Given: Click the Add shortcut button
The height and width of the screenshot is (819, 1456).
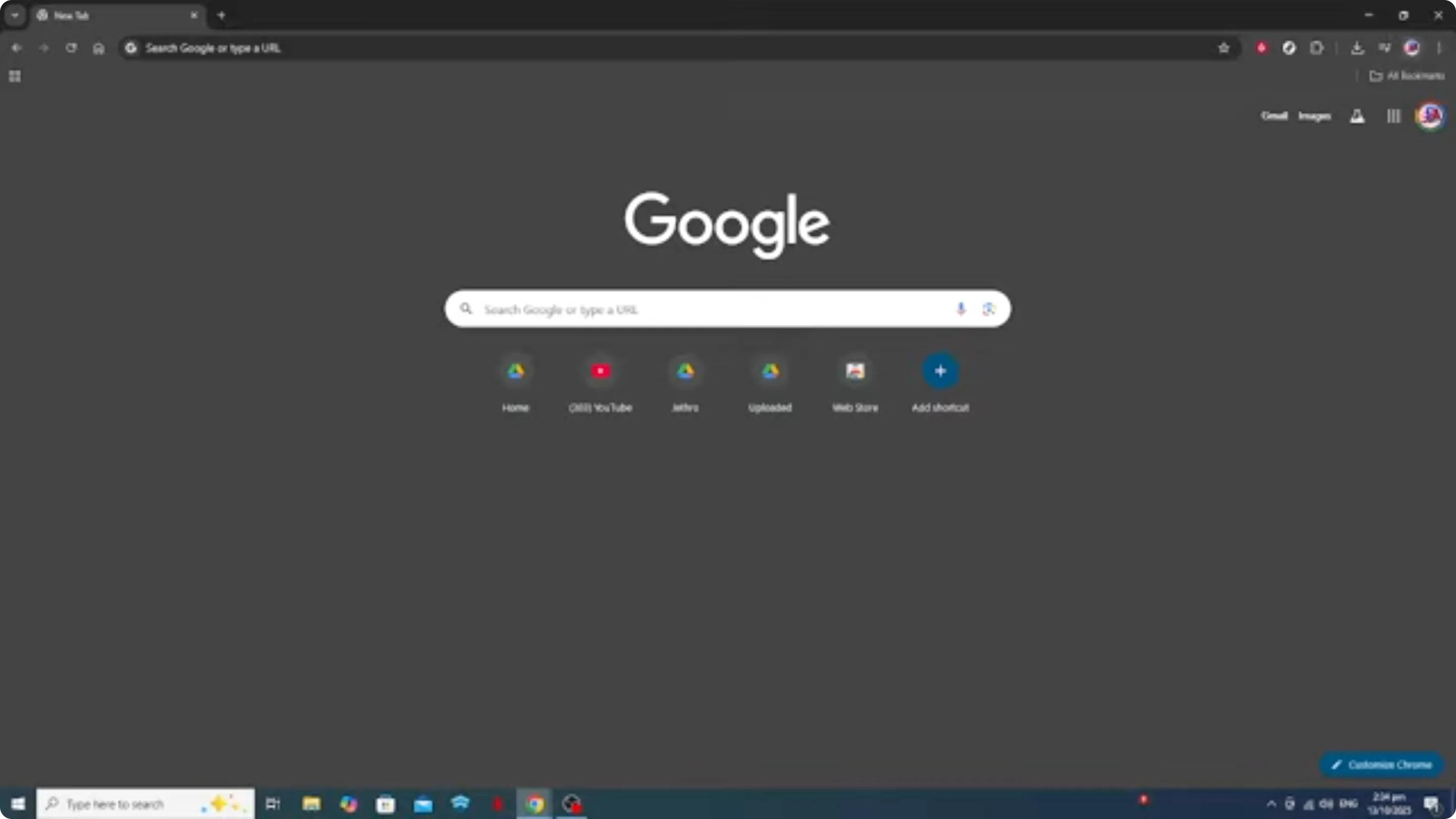Looking at the screenshot, I should (x=940, y=371).
